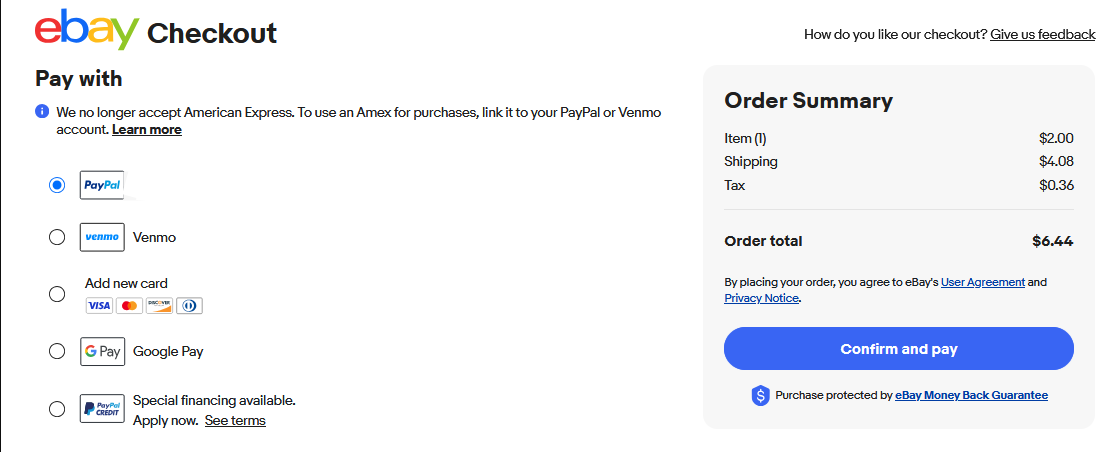Click the Venmo logo icon
The height and width of the screenshot is (452, 1116).
(102, 237)
